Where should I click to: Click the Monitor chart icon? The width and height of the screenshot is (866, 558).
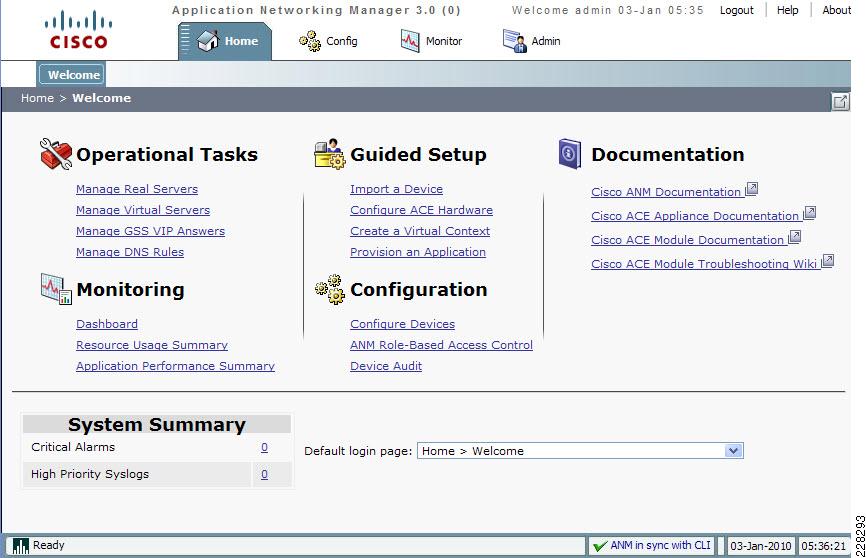tap(410, 41)
